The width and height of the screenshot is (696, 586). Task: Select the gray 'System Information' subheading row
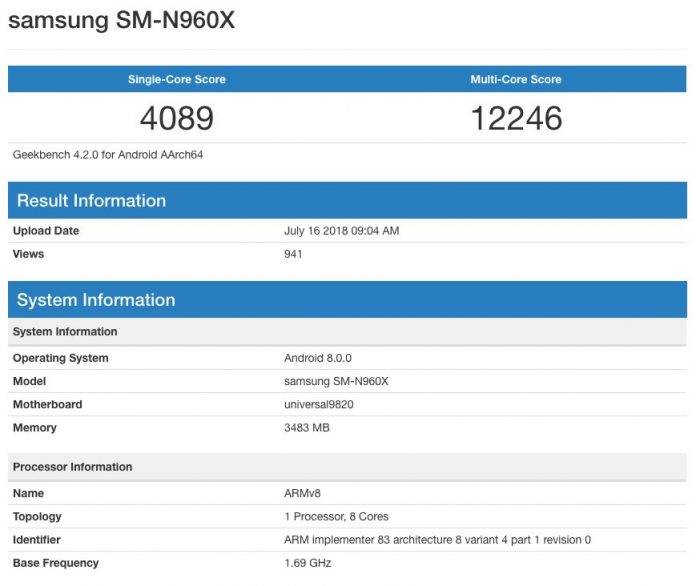pyautogui.click(x=347, y=332)
